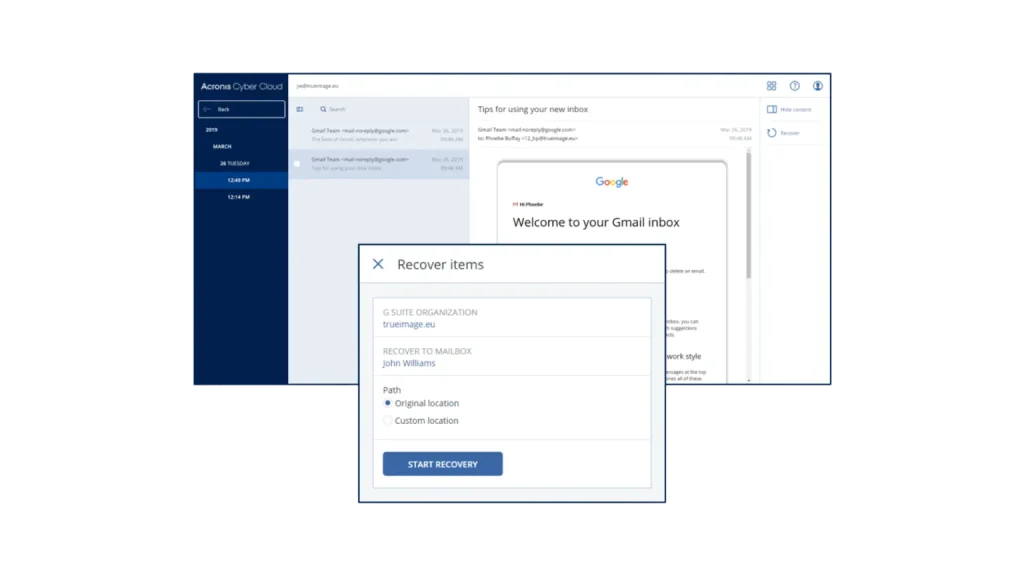Click the Google logo in the email preview
The height and width of the screenshot is (576, 1024).
click(x=612, y=182)
